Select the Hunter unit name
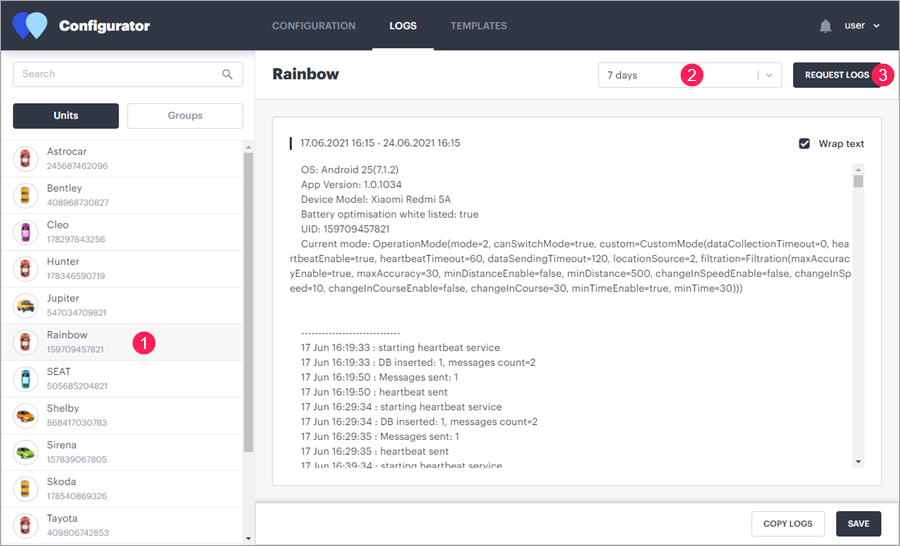 click(63, 262)
